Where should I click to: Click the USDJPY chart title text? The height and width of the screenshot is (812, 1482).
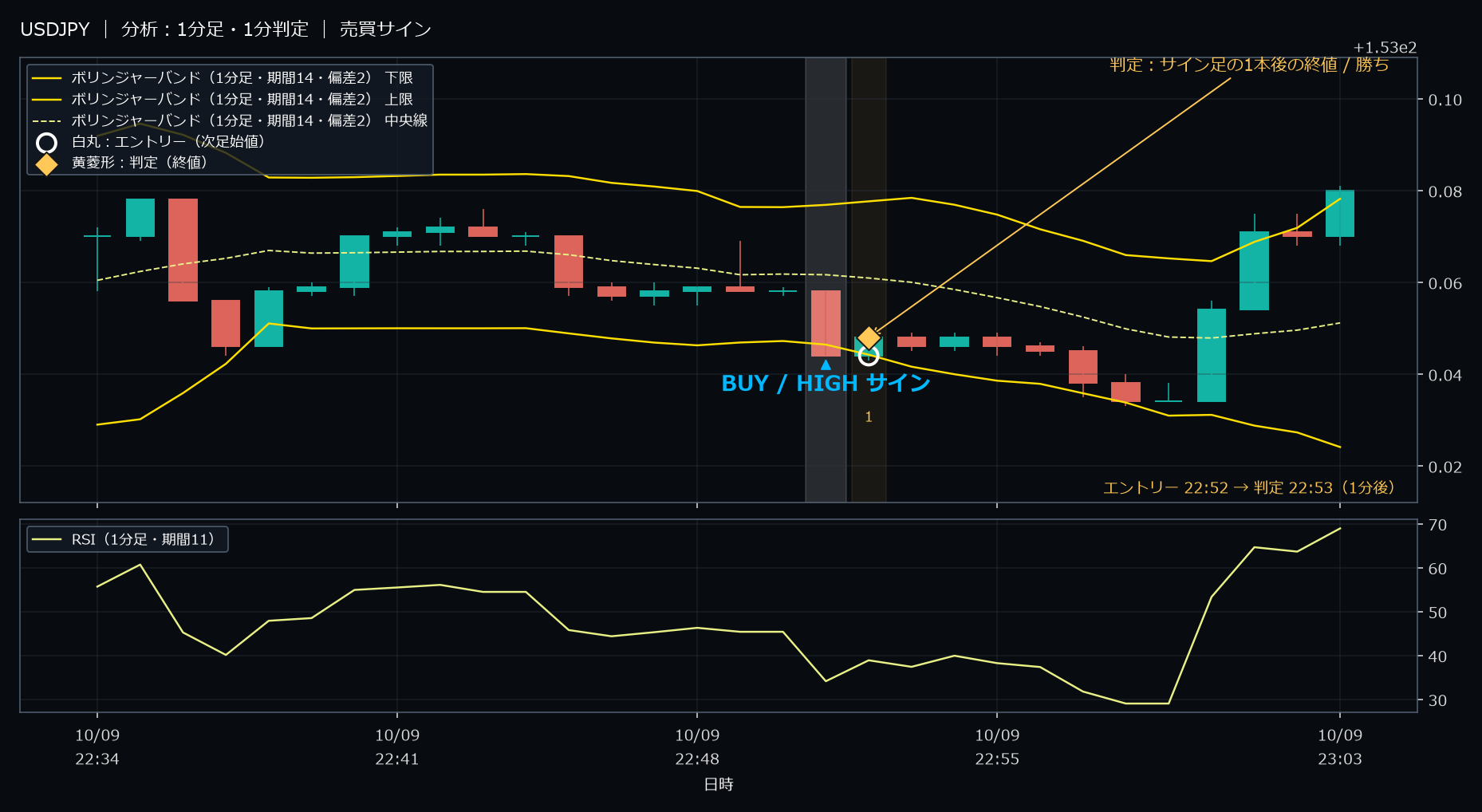(55, 30)
